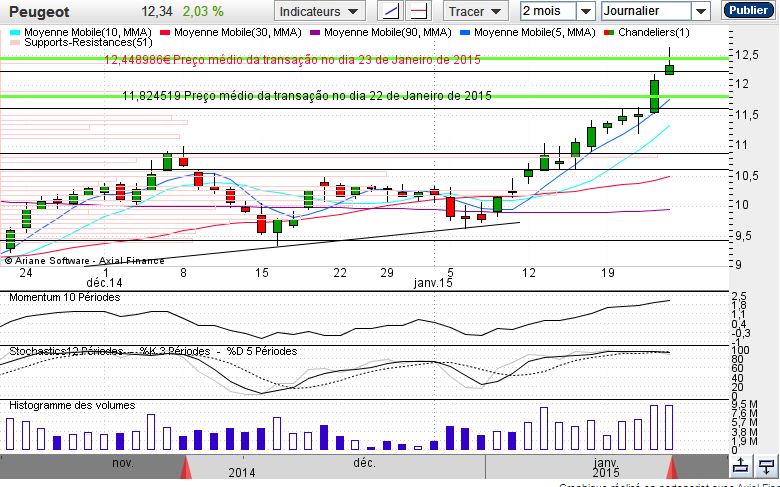Image resolution: width=780 pixels, height=487 pixels.
Task: Open the Journalier interval dropdown arrow
Action: click(700, 11)
